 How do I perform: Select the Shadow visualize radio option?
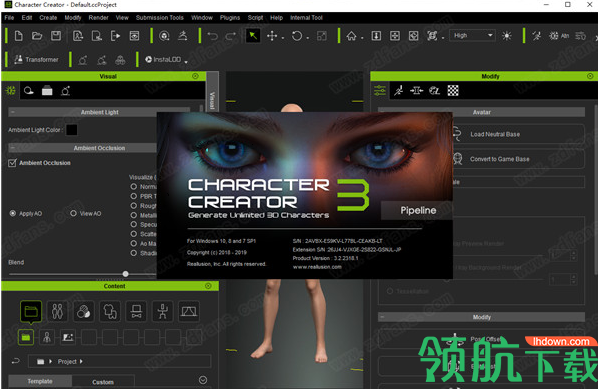133,253
